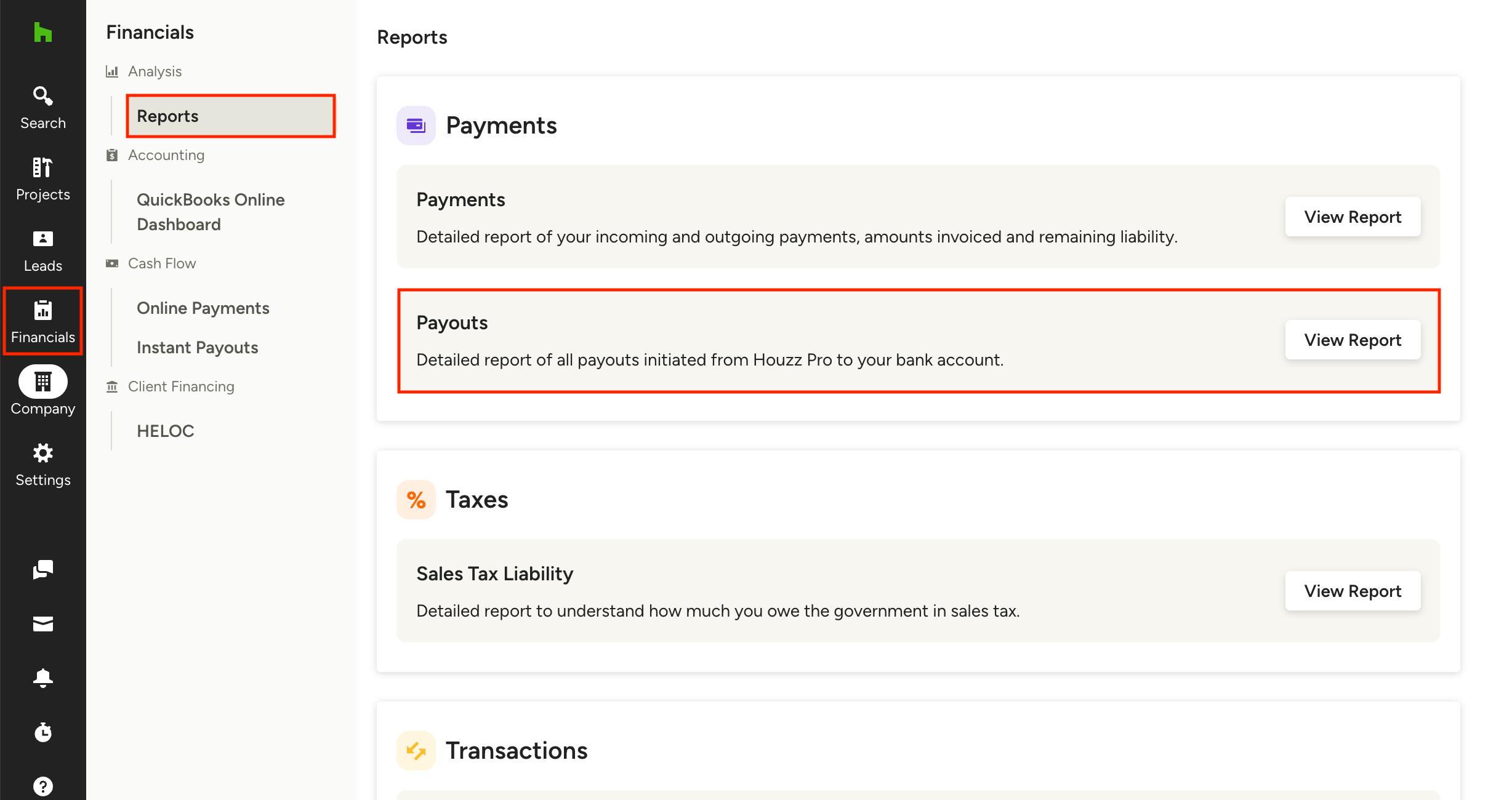This screenshot has height=800, width=1512.
Task: Open the help question mark icon
Action: (x=42, y=786)
